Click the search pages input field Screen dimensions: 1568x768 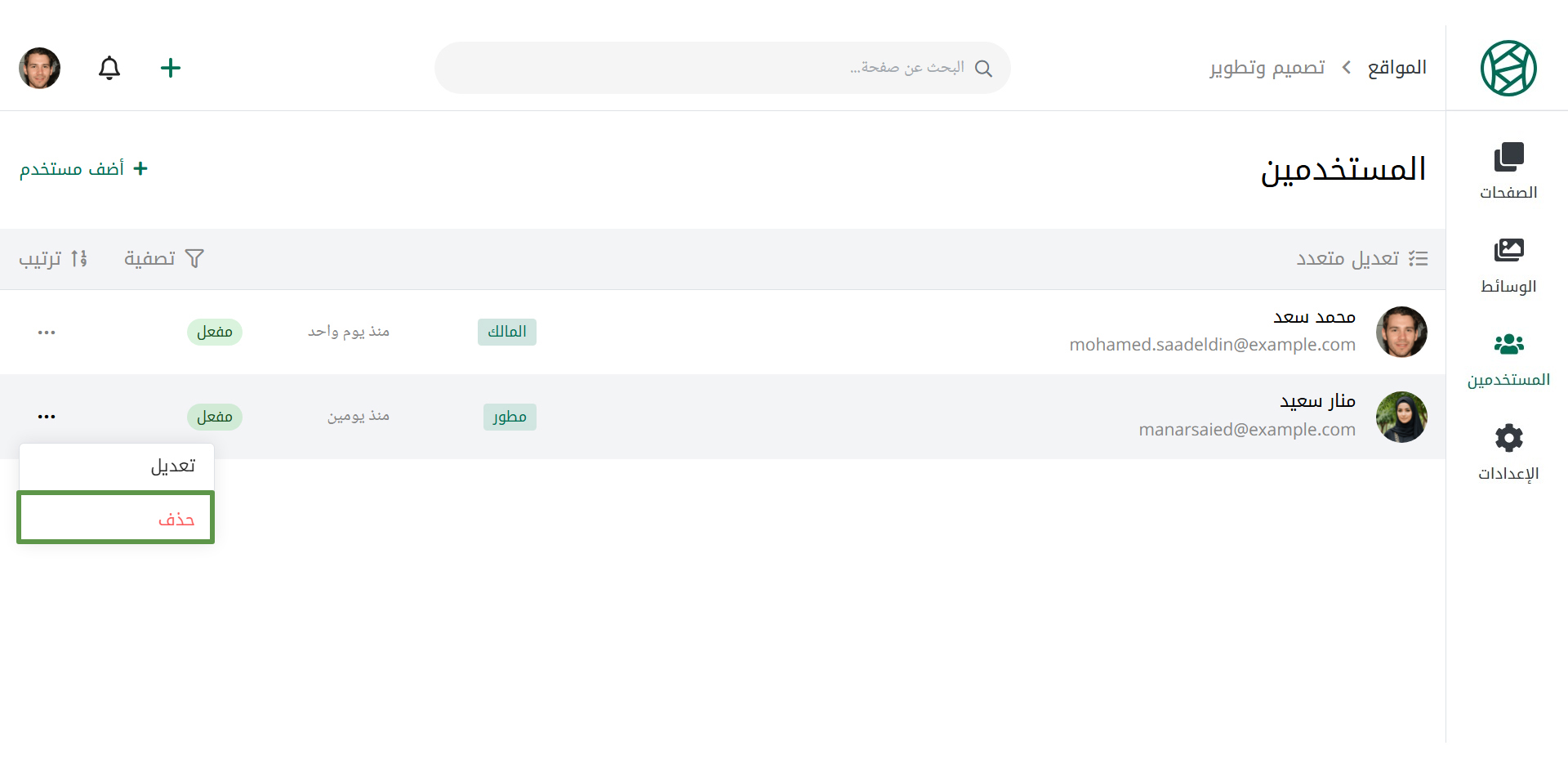tap(723, 68)
